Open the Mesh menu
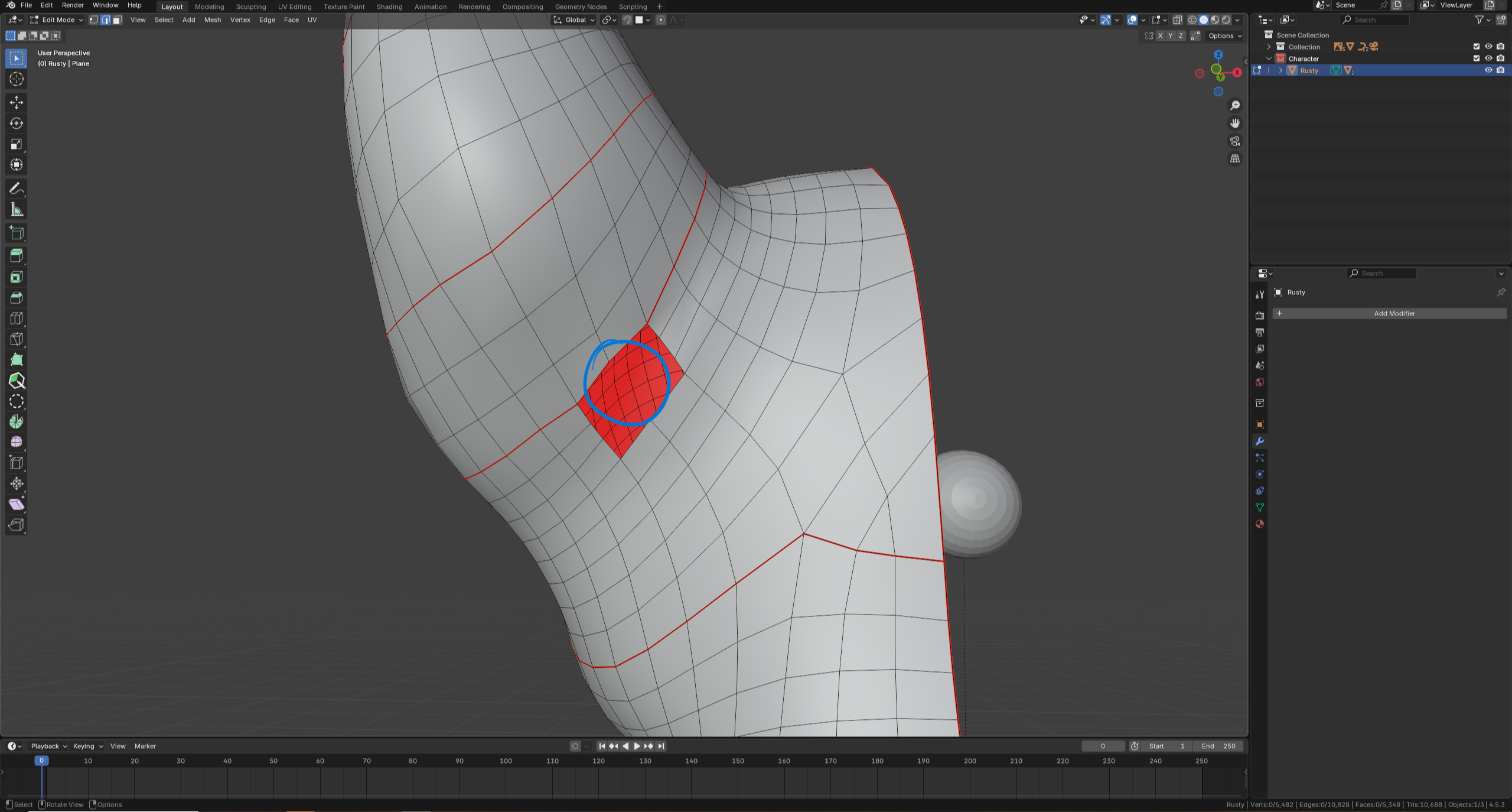 [x=212, y=20]
